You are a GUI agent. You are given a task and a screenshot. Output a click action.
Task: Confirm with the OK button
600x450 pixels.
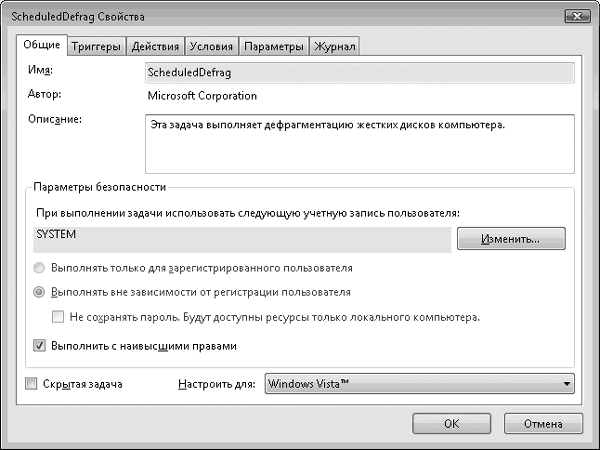(x=451, y=423)
